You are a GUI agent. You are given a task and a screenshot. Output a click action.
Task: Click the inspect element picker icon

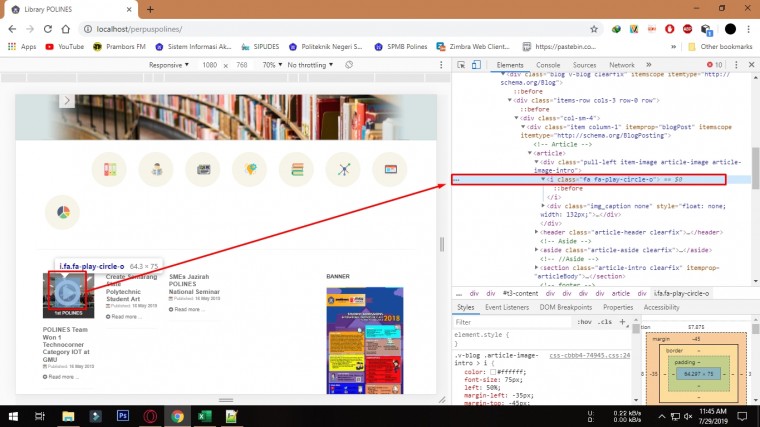tap(460, 65)
